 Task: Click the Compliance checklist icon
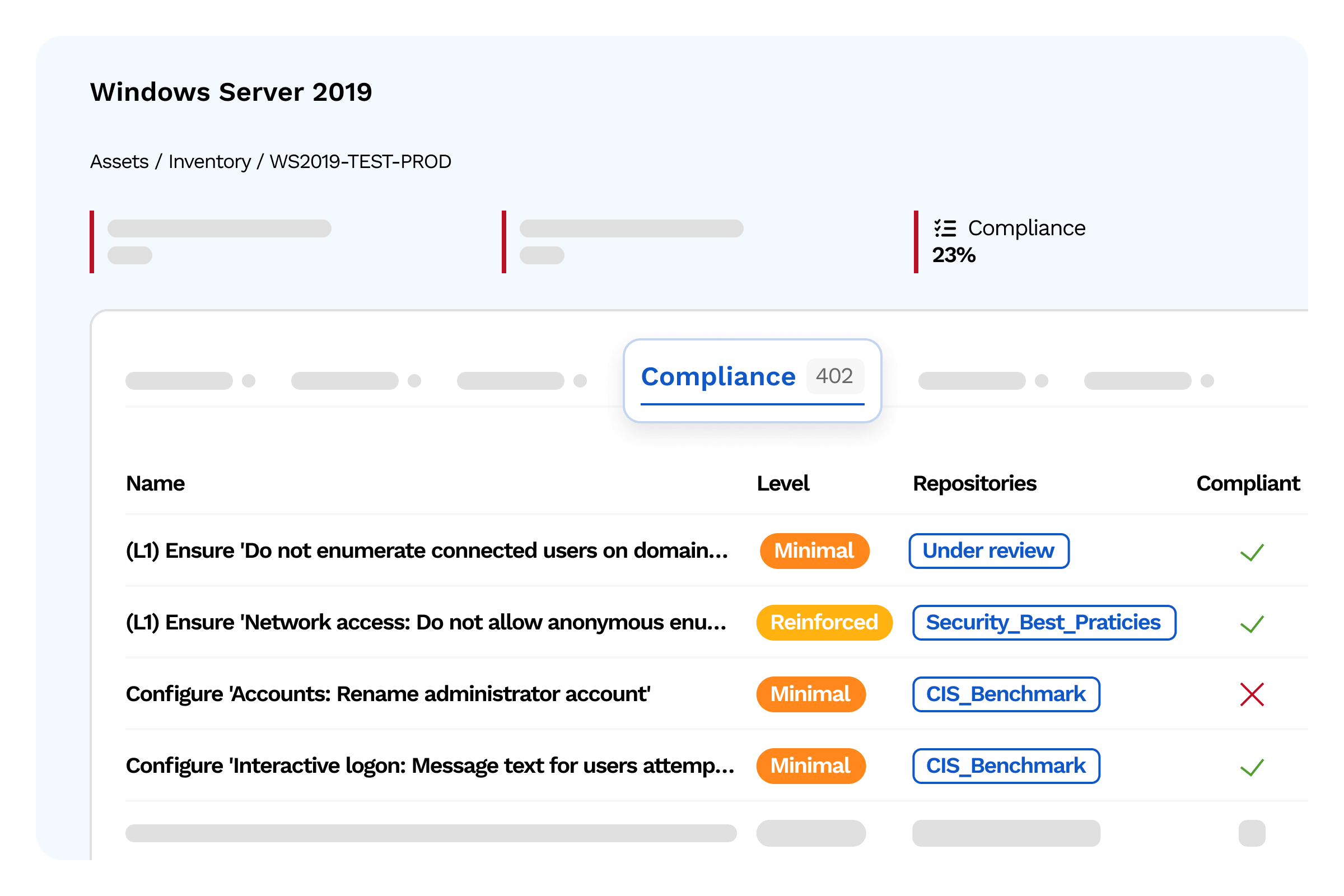[945, 228]
